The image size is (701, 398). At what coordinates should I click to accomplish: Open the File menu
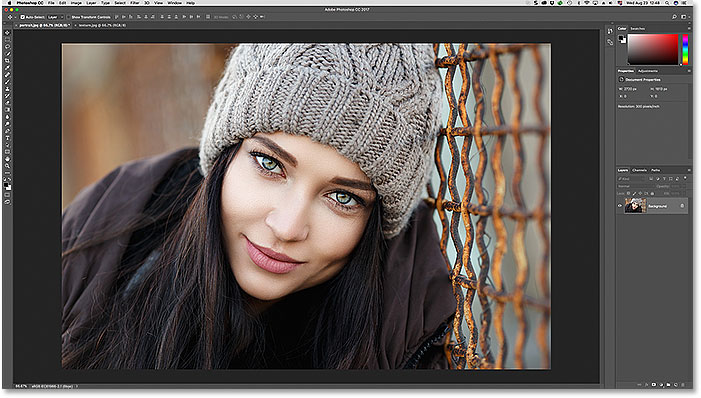coord(51,3)
